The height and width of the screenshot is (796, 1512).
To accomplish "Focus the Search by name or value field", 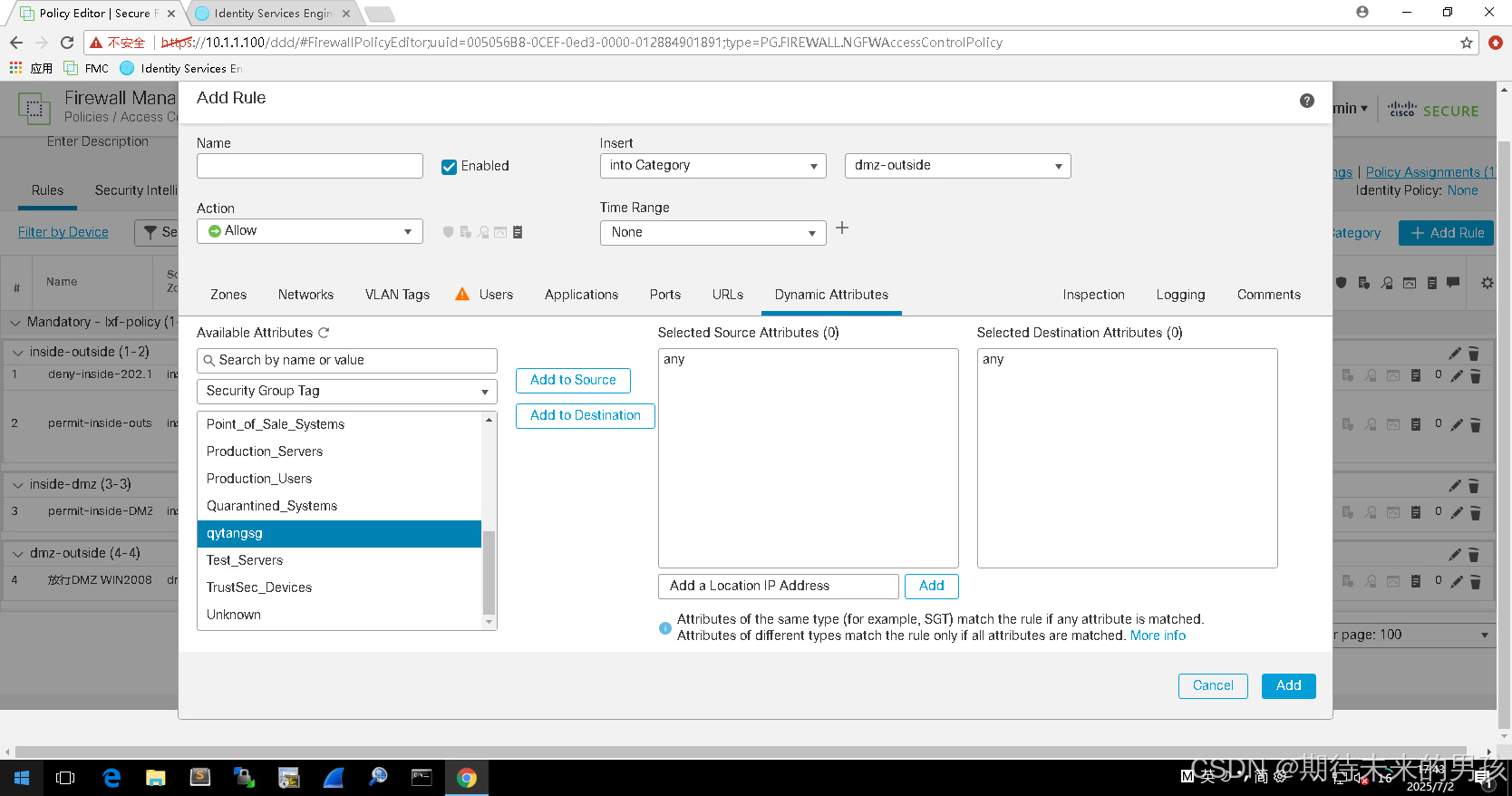I will (347, 361).
